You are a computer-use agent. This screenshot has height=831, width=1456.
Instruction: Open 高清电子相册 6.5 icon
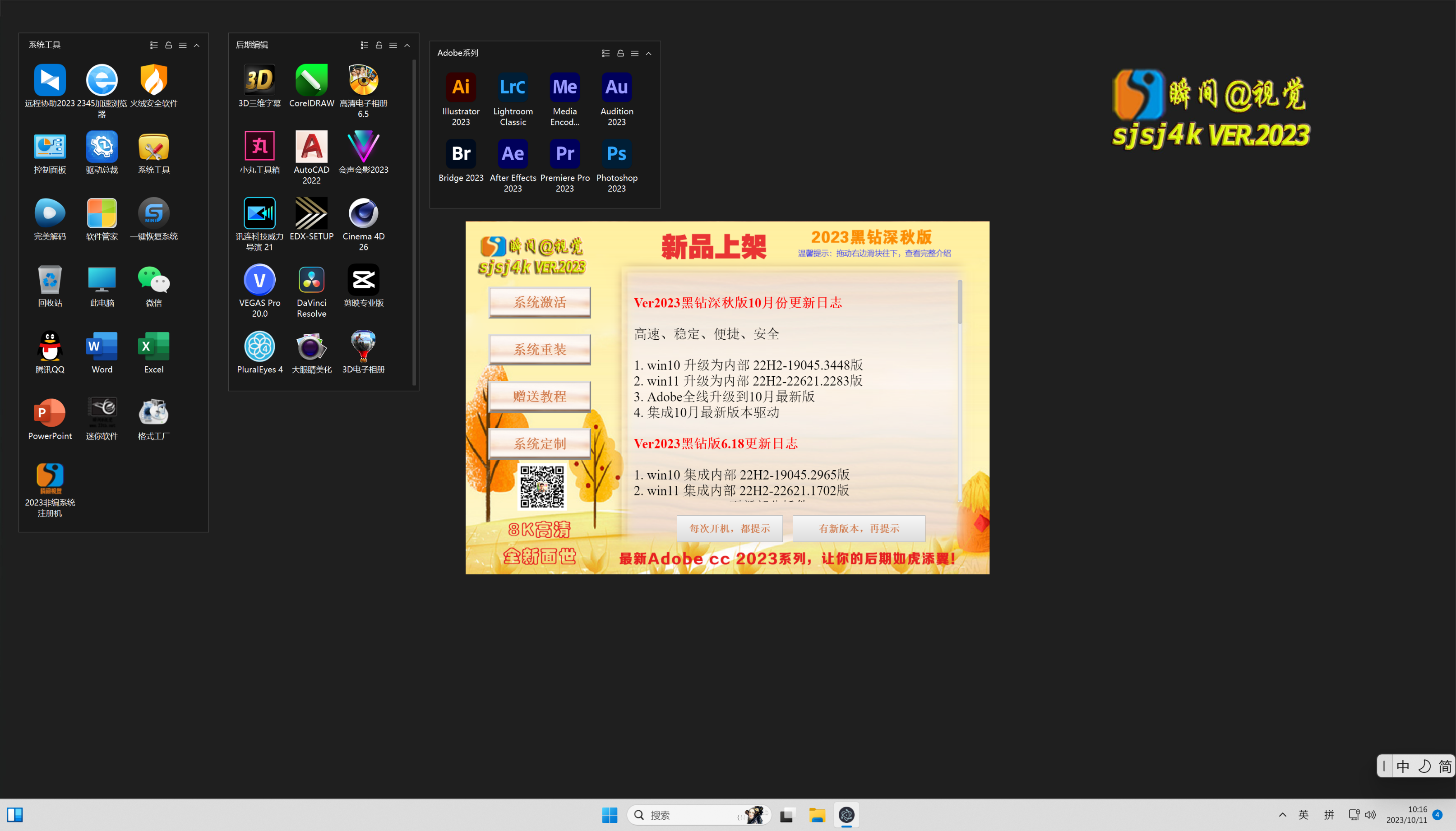[x=364, y=90]
